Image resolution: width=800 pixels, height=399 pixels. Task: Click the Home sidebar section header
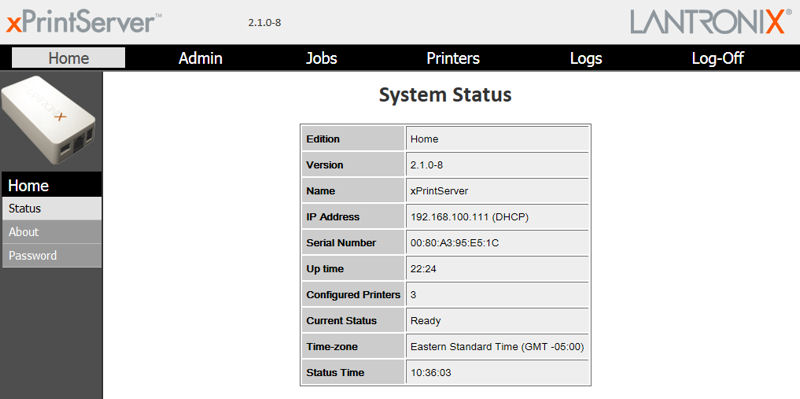click(52, 185)
